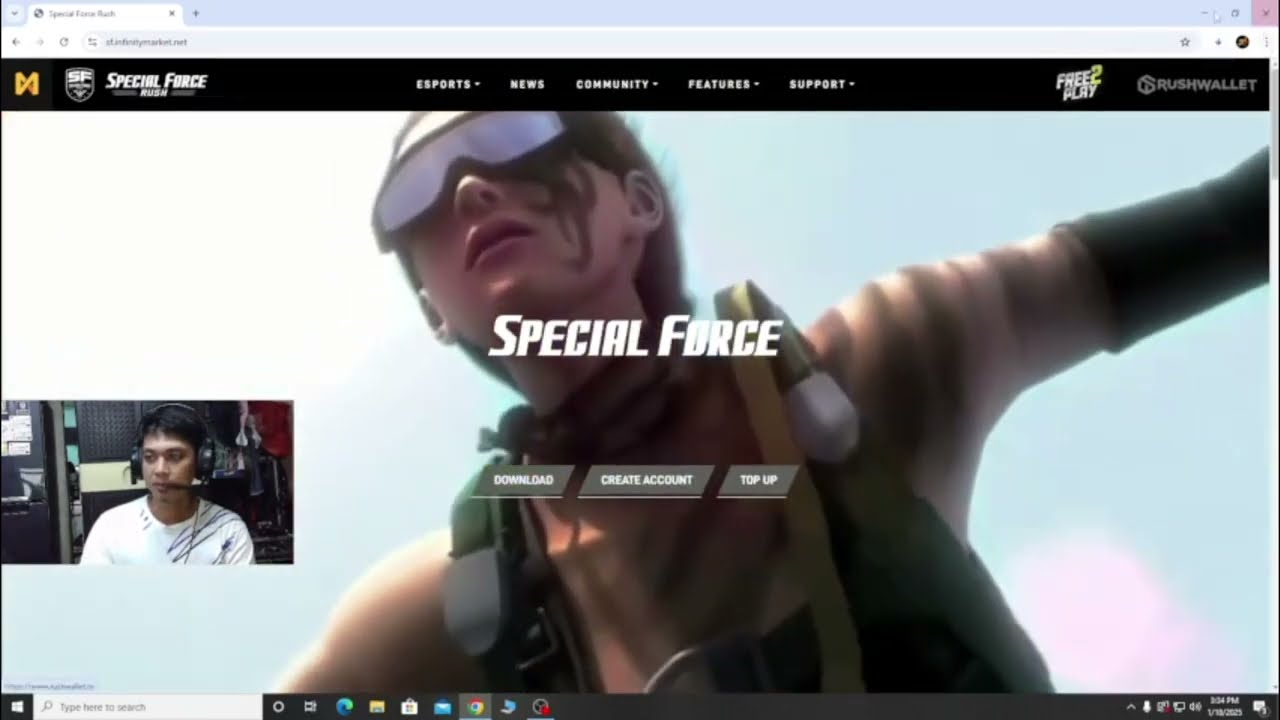Open File Explorer from the taskbar

coord(377,707)
